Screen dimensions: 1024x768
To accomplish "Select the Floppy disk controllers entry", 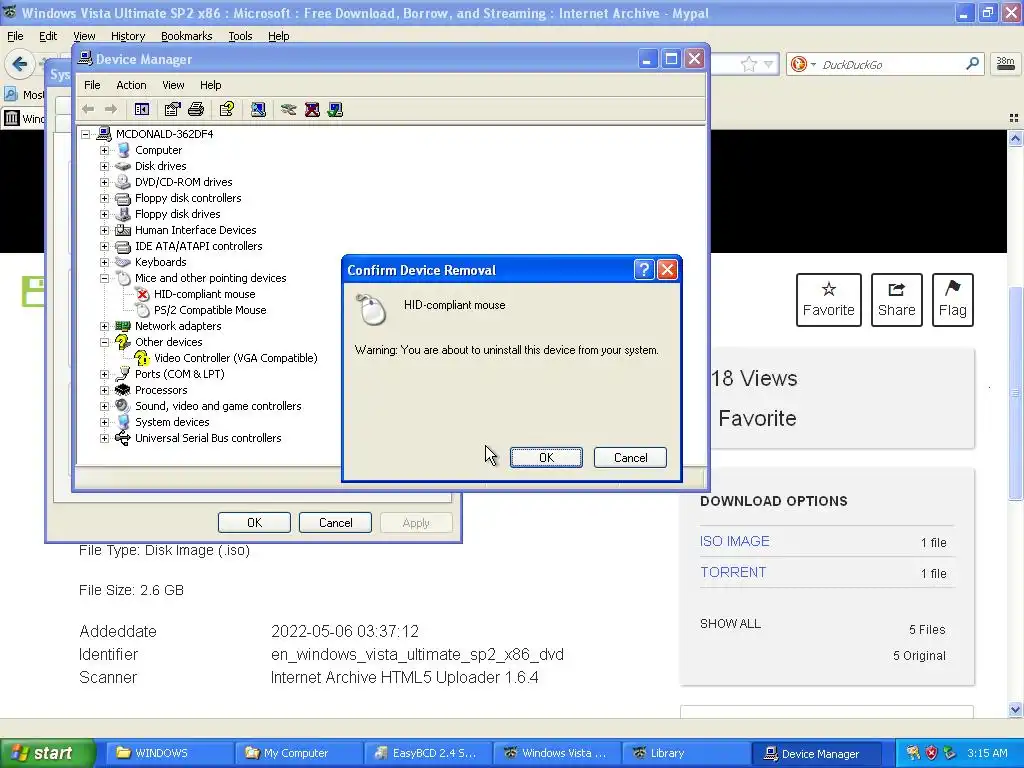I will (188, 198).
